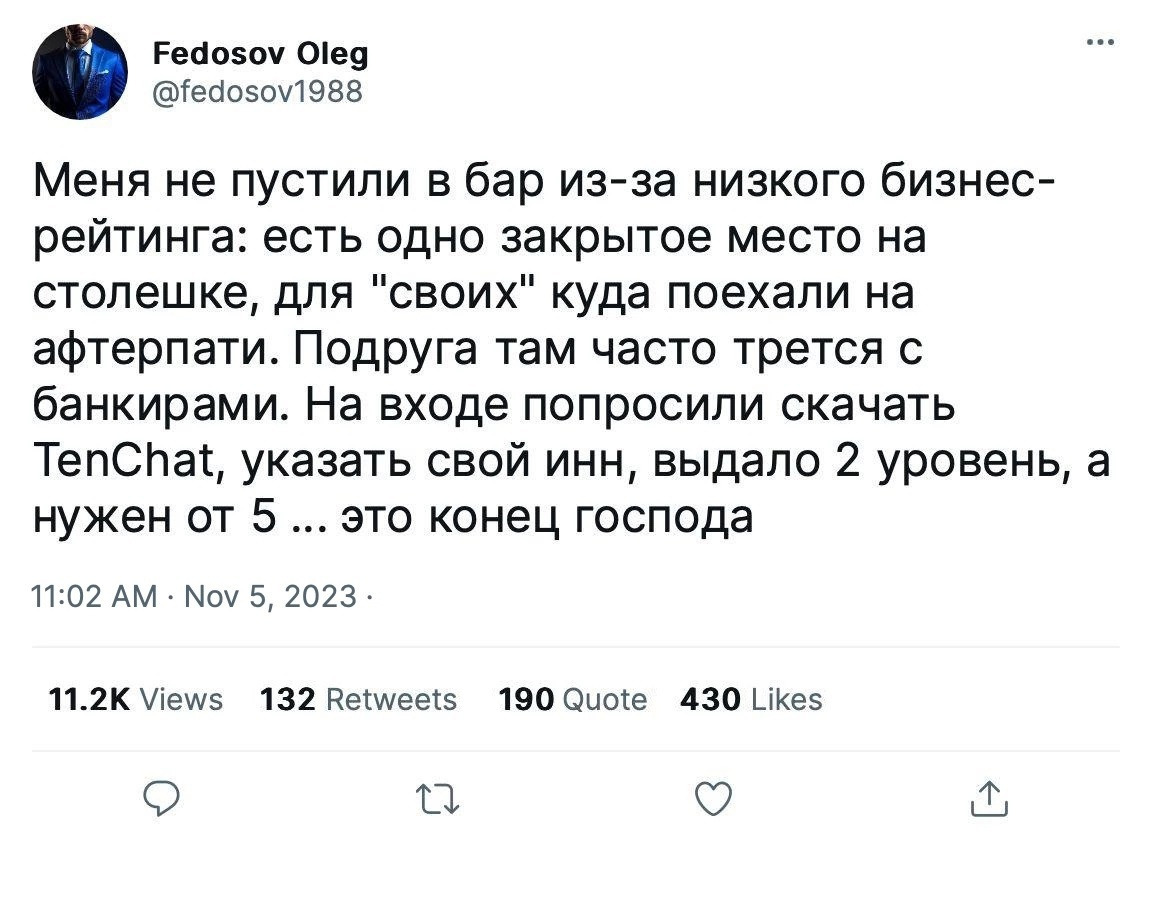This screenshot has width=1152, height=902.
Task: Open the three-dot more options menu
Action: pos(1100,43)
